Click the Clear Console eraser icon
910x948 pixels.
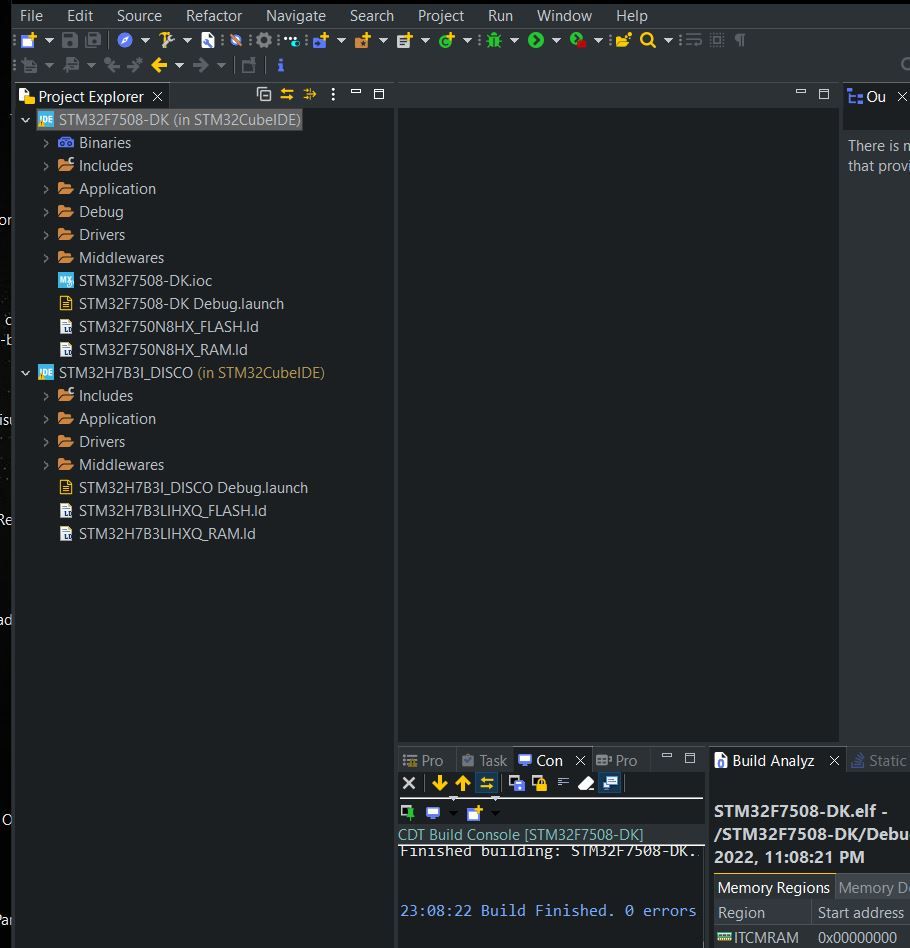point(586,784)
